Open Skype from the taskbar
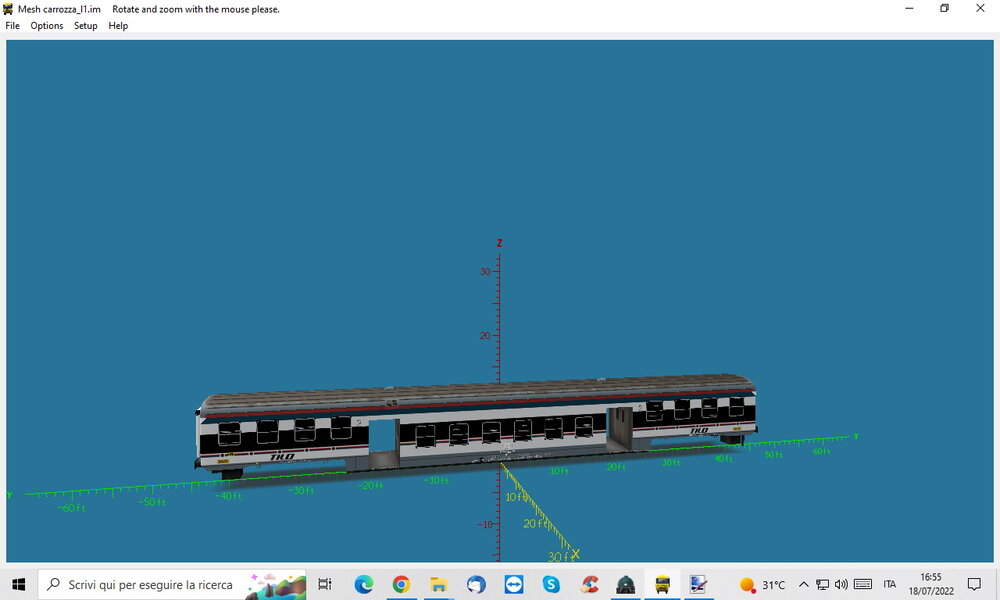The image size is (1000, 600). pos(551,584)
